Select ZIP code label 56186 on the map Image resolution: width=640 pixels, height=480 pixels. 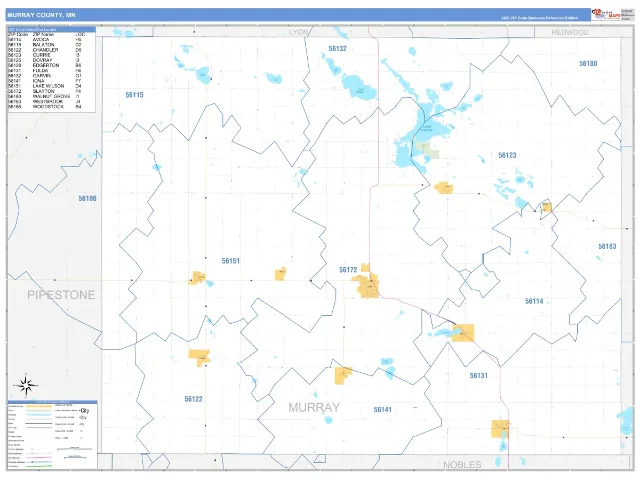coord(87,198)
